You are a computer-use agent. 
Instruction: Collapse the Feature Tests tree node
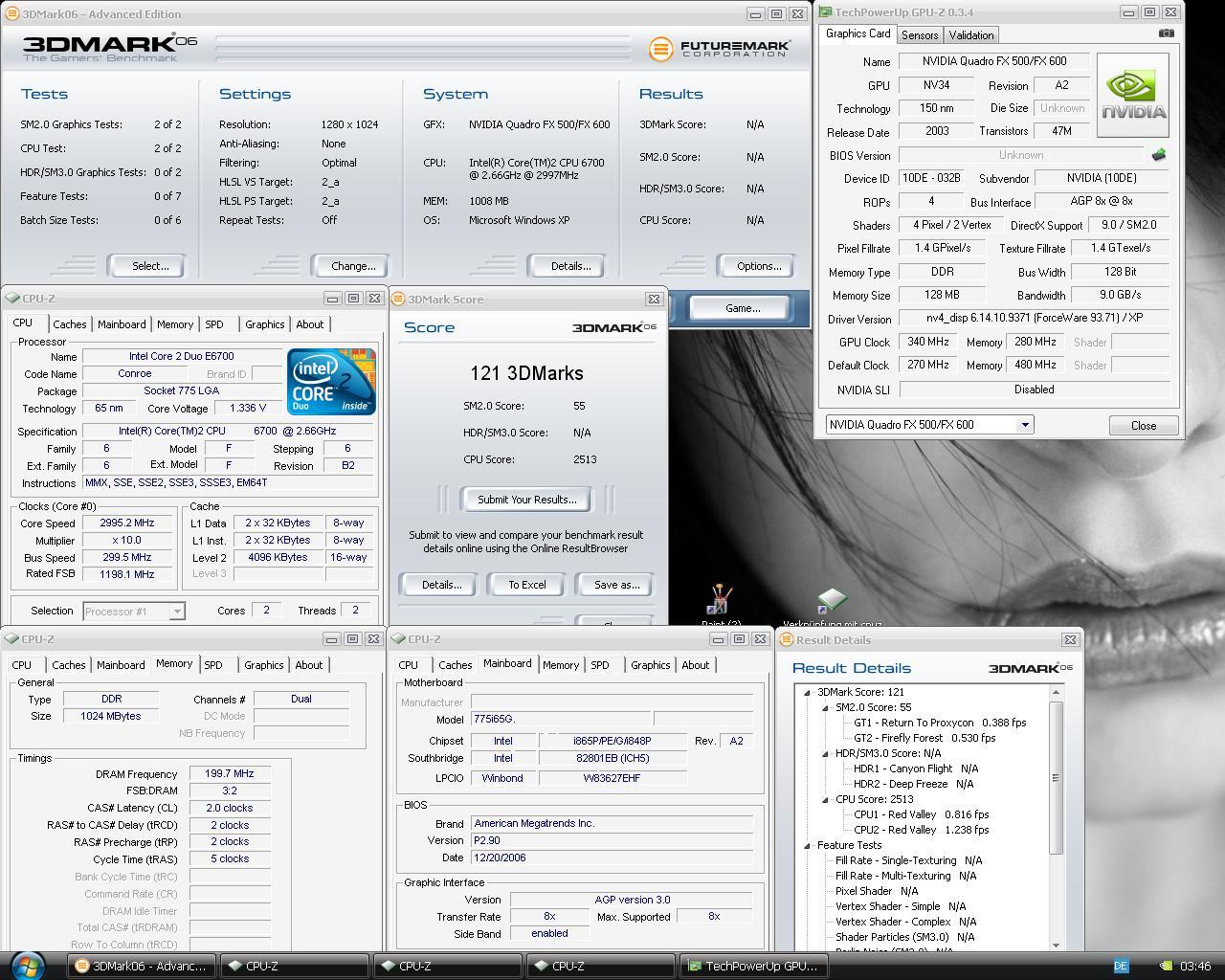click(x=807, y=845)
